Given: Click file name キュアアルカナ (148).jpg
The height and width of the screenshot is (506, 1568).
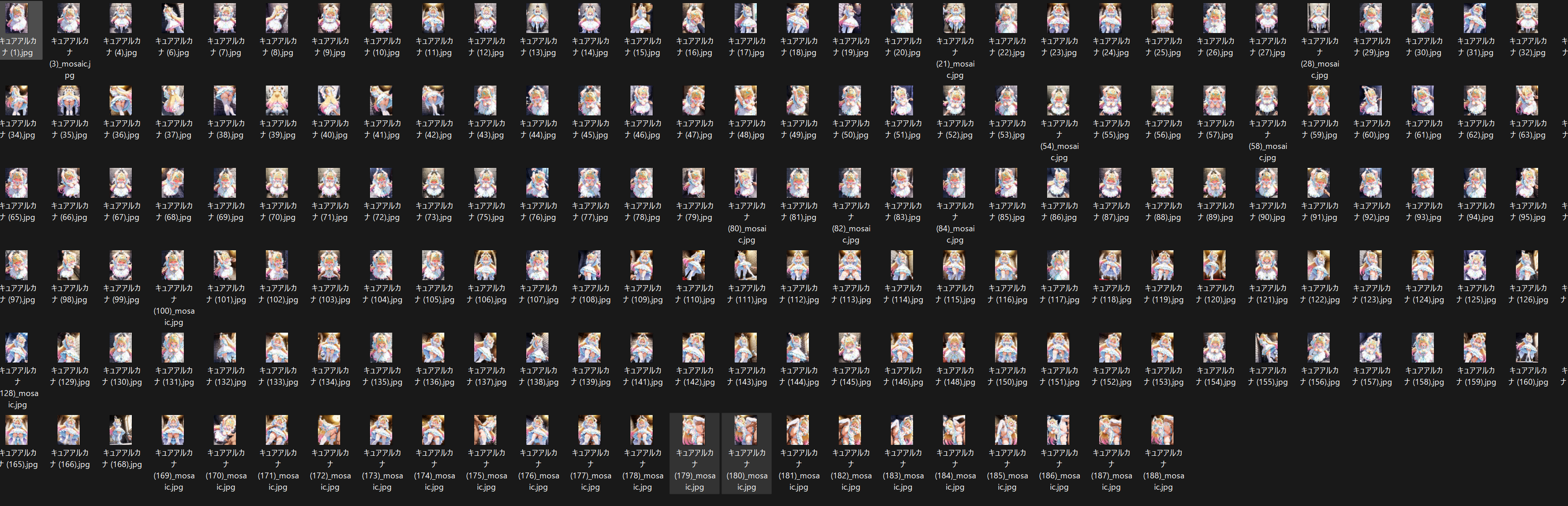Looking at the screenshot, I should pyautogui.click(x=955, y=377).
